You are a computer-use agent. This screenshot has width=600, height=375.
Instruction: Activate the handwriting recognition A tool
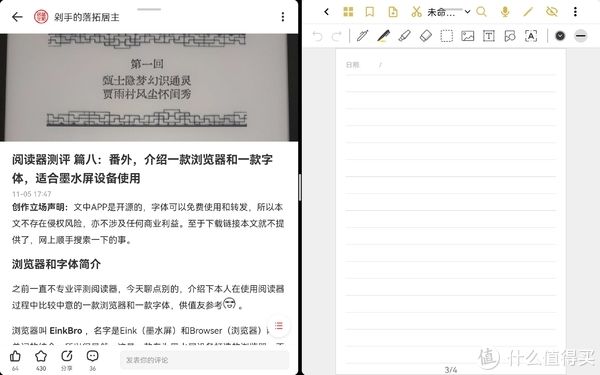(x=531, y=36)
